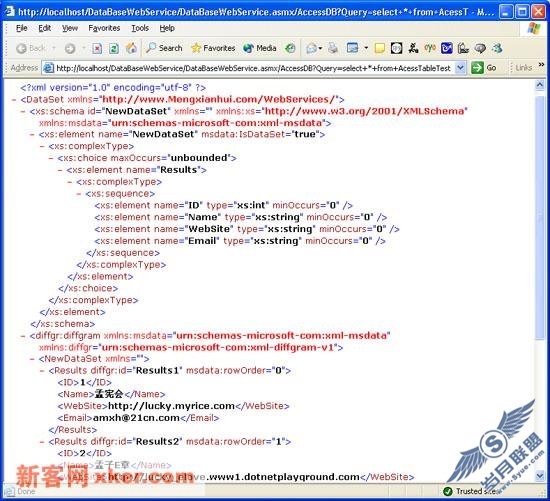Expand the Links toolbar chevron
550x501 pixels.
point(541,65)
